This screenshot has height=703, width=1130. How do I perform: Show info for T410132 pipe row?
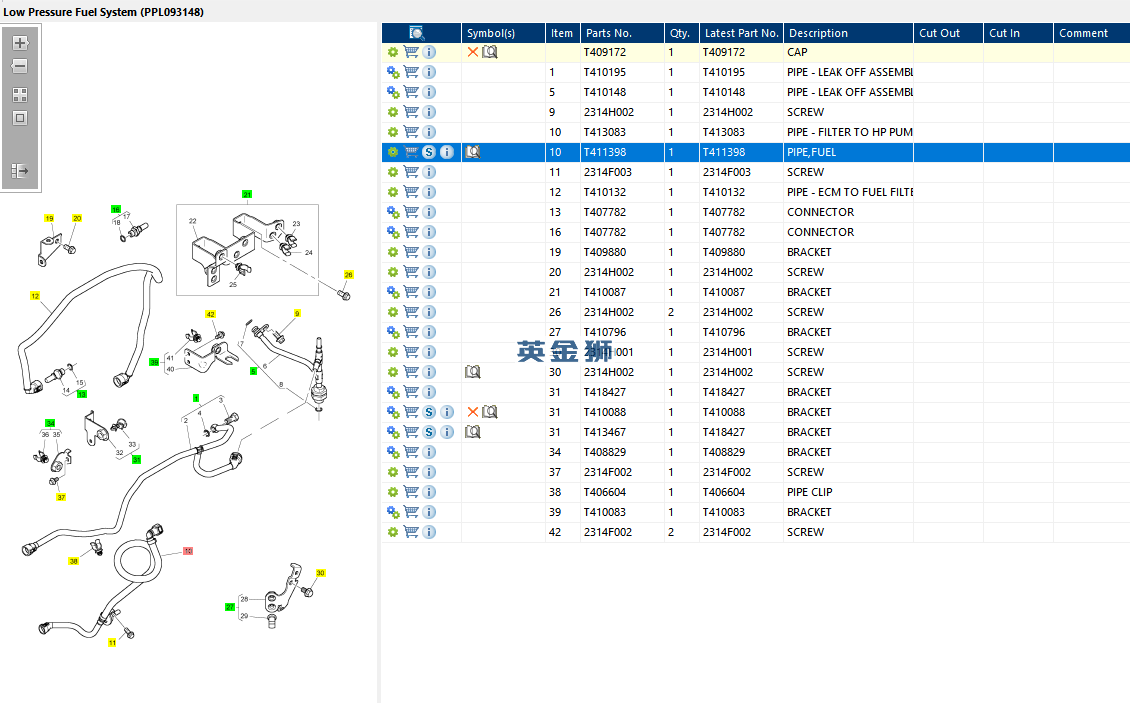[429, 192]
